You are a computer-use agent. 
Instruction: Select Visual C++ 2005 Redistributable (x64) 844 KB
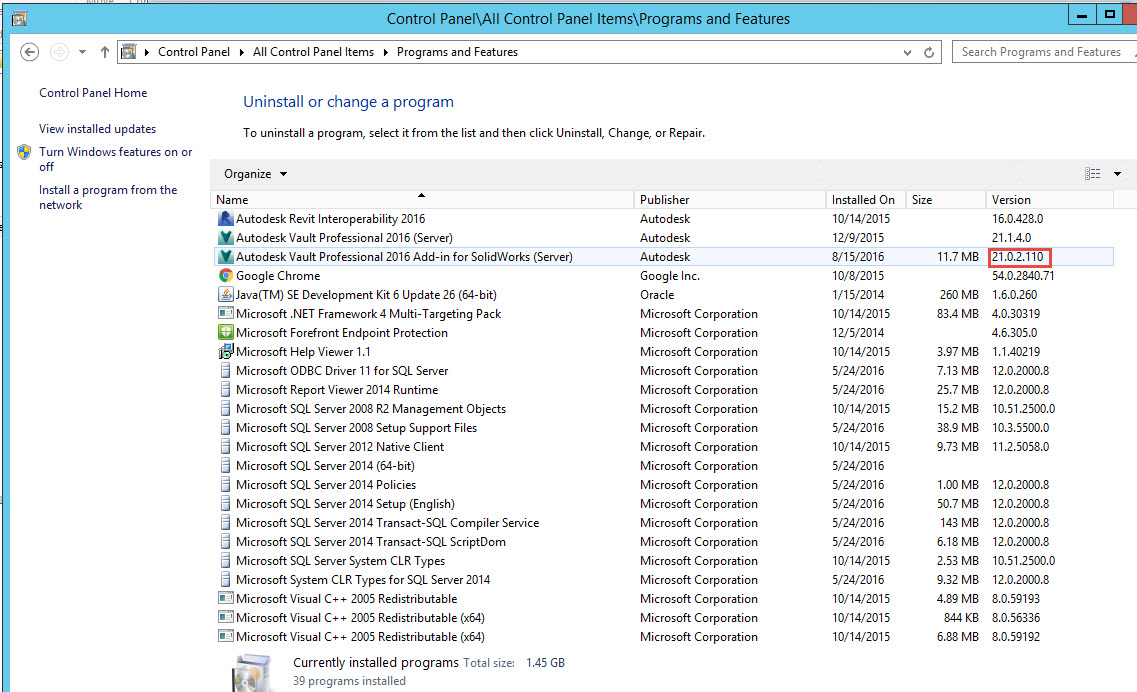point(663,617)
